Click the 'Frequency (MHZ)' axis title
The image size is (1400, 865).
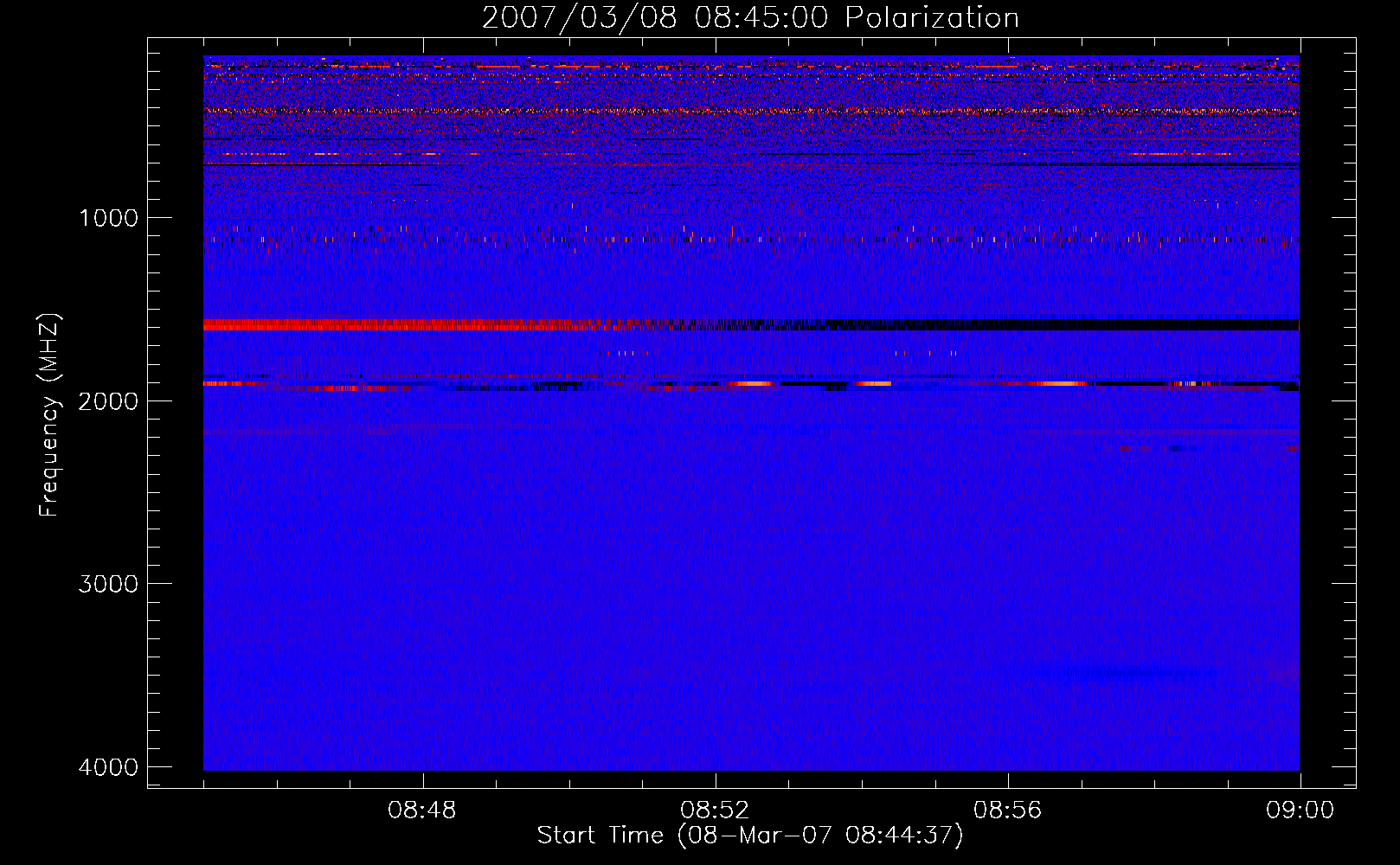click(49, 415)
